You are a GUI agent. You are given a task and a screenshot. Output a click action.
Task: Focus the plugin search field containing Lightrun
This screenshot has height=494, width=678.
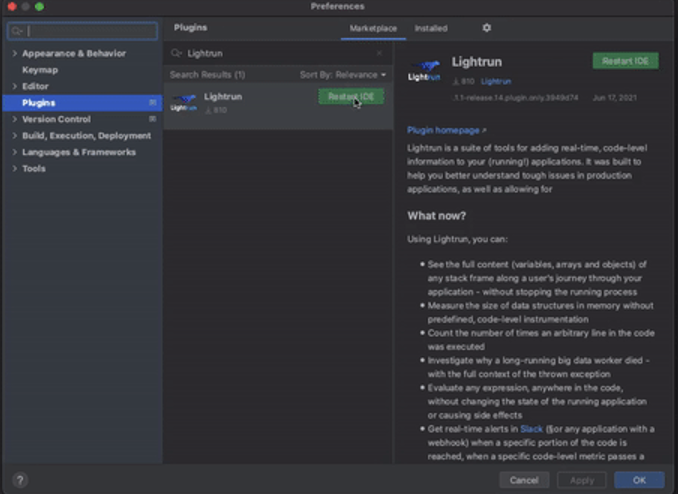point(277,53)
